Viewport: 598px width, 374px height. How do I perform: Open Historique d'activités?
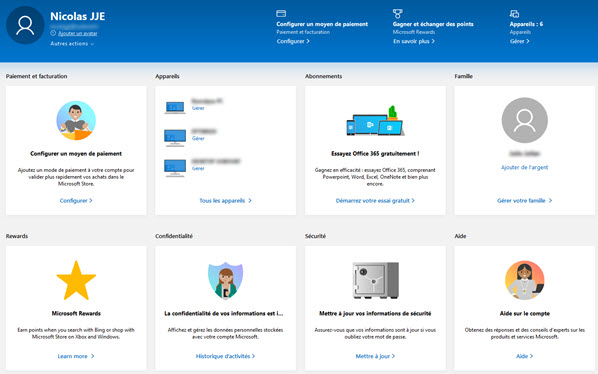[225, 356]
